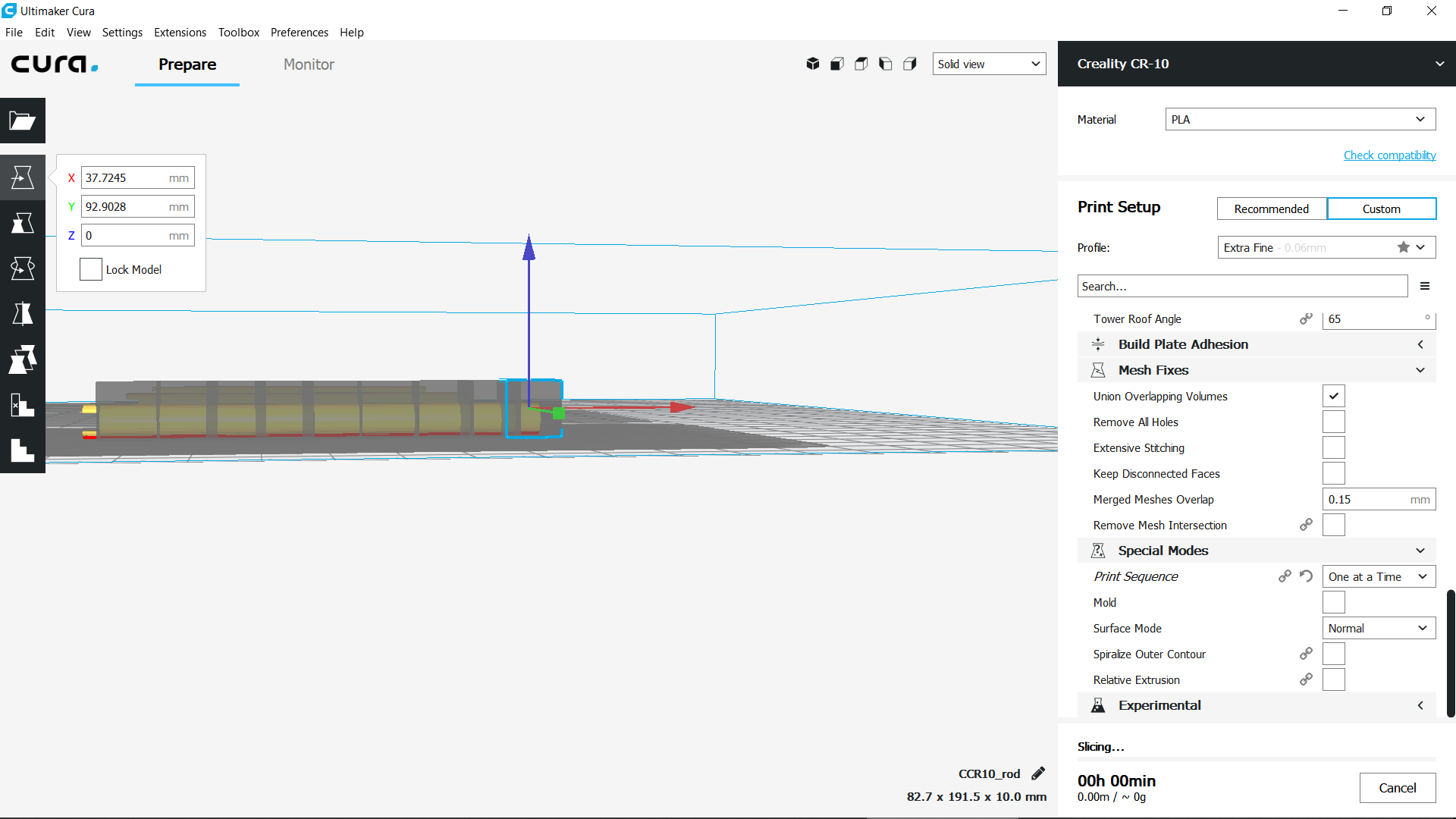Open the Print Sequence dropdown
This screenshot has height=819, width=1456.
coord(1378,576)
